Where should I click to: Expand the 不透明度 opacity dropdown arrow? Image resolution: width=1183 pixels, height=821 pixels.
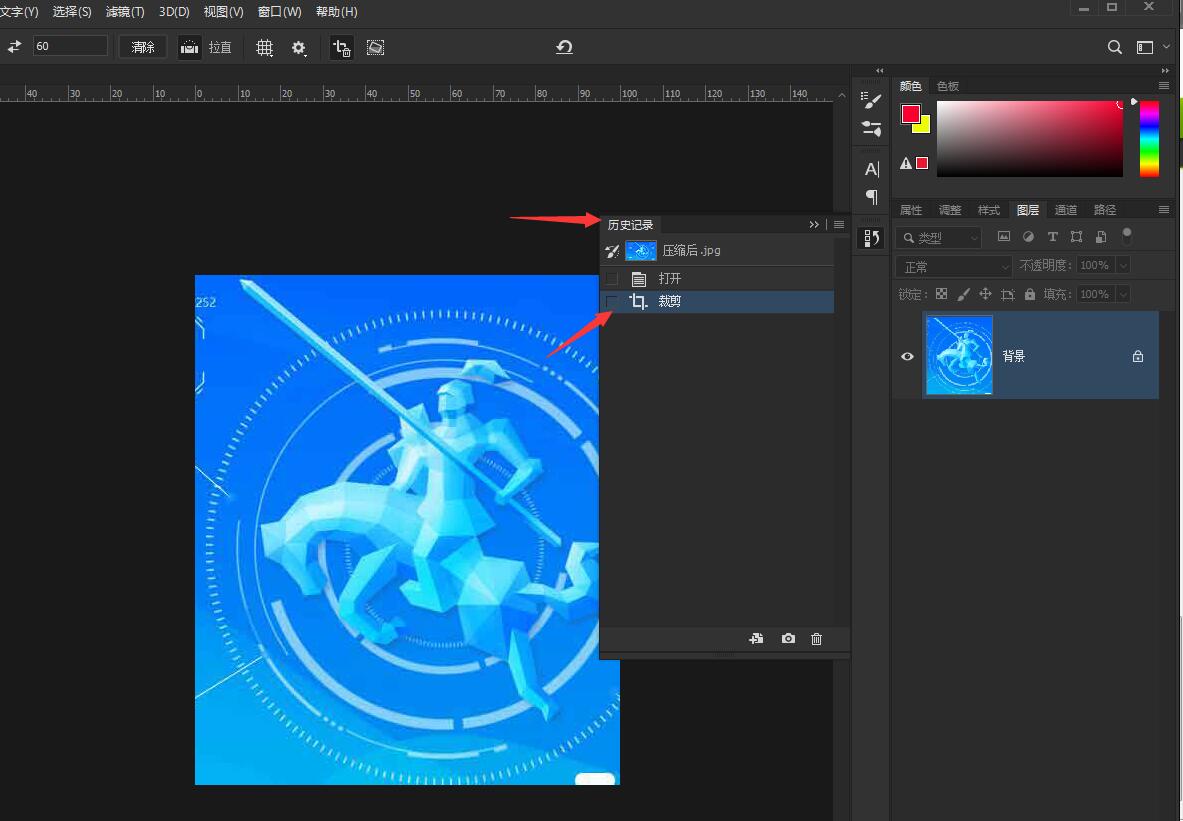[1123, 266]
